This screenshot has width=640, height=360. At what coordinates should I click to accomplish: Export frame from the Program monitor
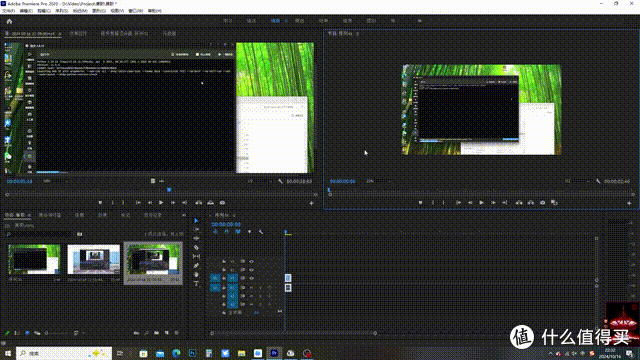click(542, 203)
